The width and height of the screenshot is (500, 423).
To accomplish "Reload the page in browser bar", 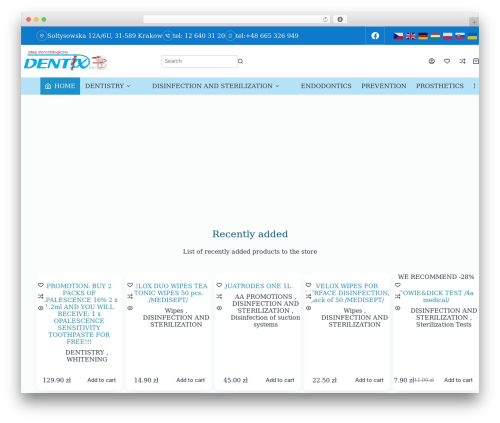I will pyautogui.click(x=325, y=19).
